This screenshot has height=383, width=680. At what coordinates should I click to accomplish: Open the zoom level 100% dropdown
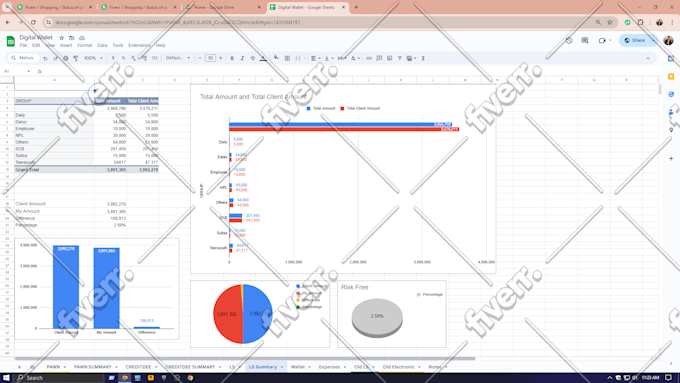[x=93, y=58]
